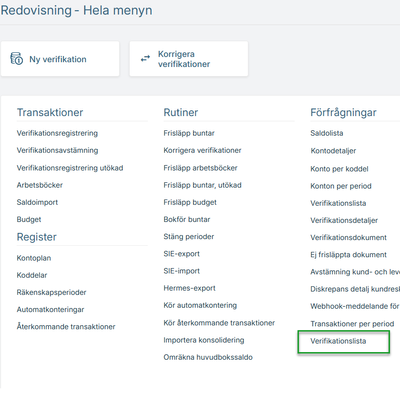
Task: Select the Verifikationsavstämning link
Action: [x=57, y=150]
